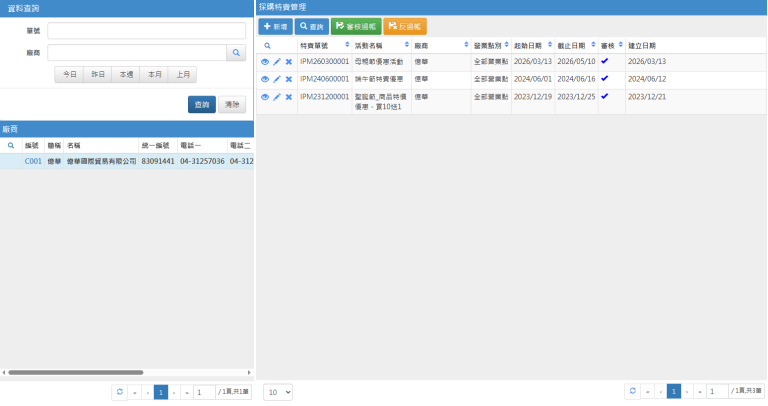Click the refresh icon in promotion list pager
Viewport: 768px width, 406px height.
[x=633, y=392]
